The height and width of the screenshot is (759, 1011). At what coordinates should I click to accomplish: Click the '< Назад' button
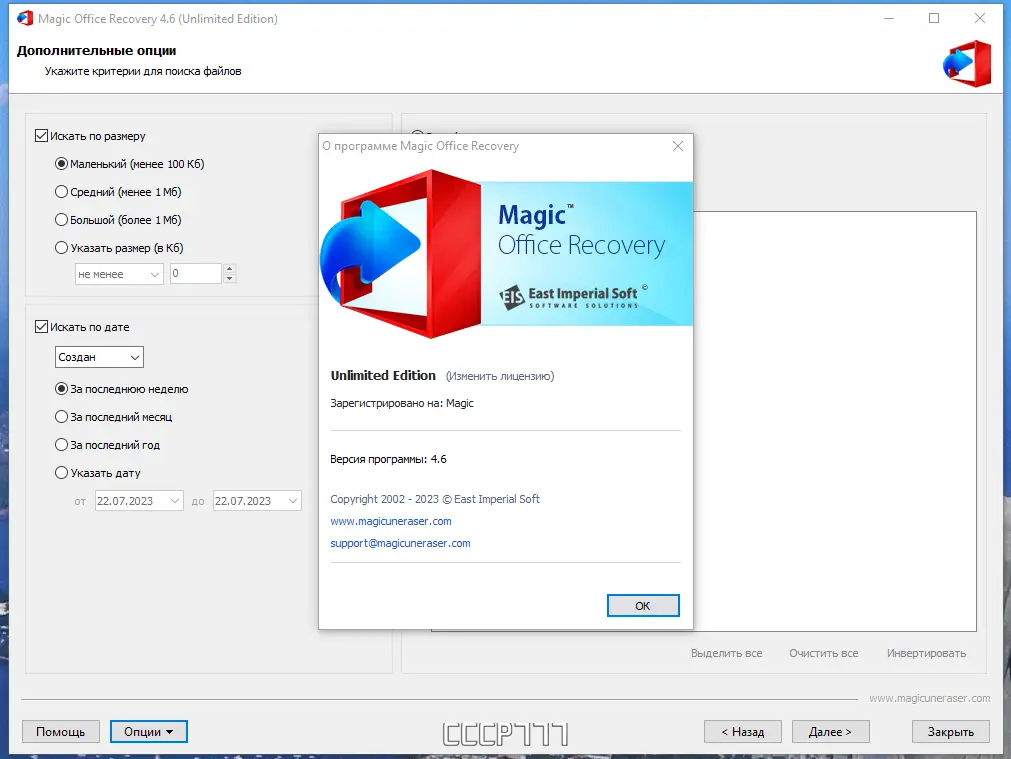click(x=743, y=732)
